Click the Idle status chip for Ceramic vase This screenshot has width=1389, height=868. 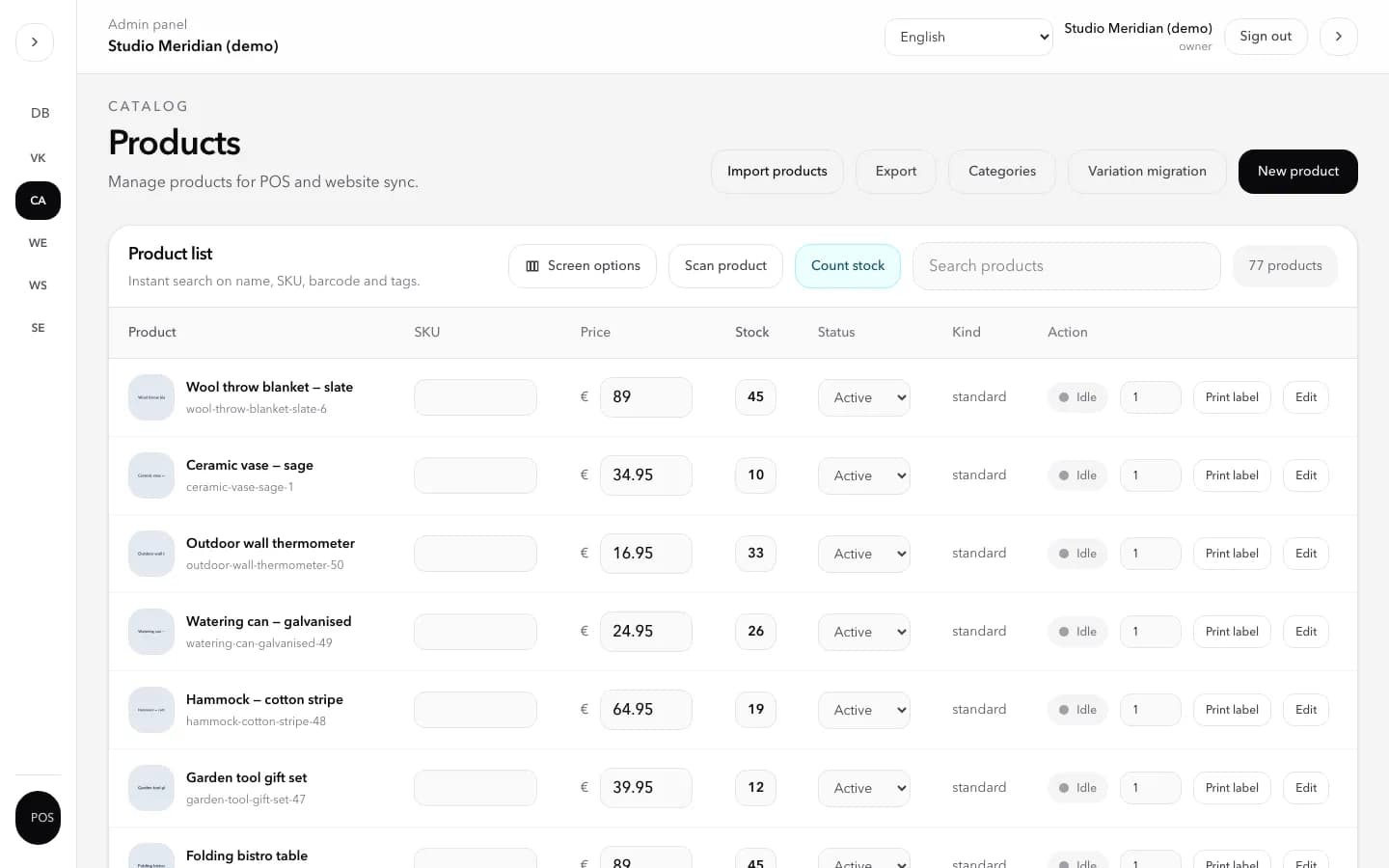[x=1077, y=475]
